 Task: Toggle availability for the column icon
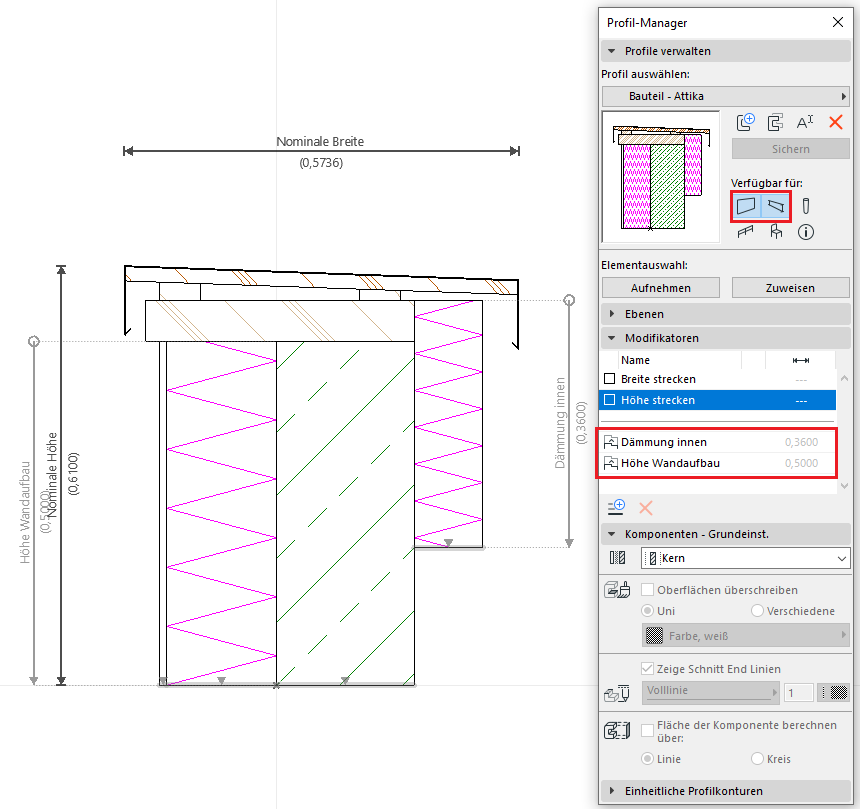tap(806, 205)
